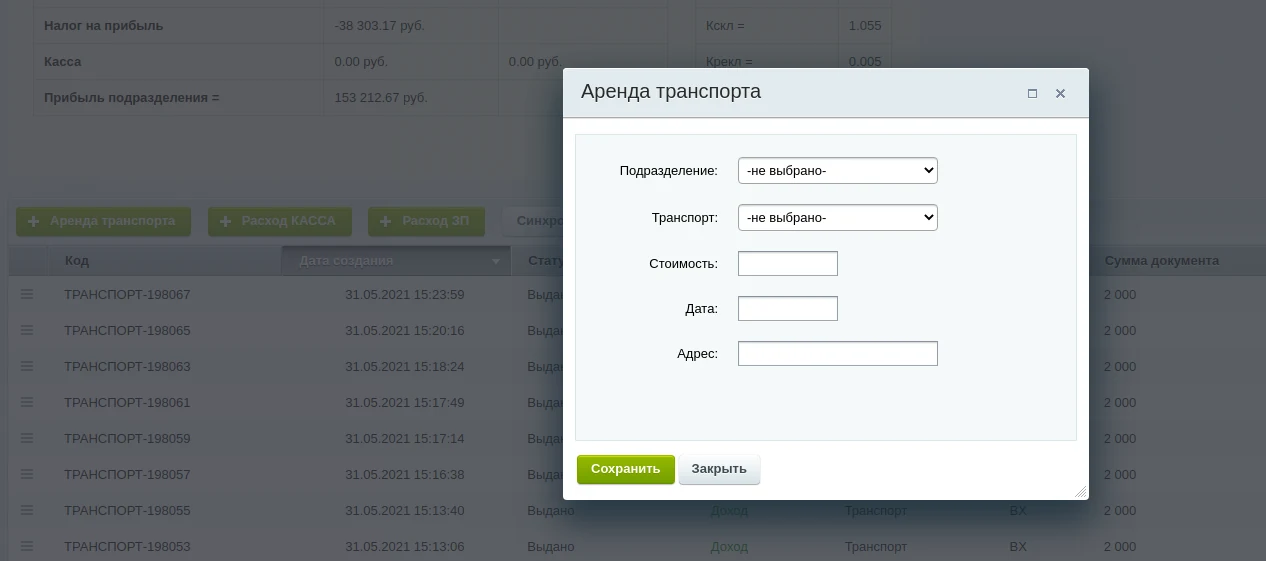Open row menu for ТРАНСПОРТ-198065
1266x561 pixels.
click(27, 330)
